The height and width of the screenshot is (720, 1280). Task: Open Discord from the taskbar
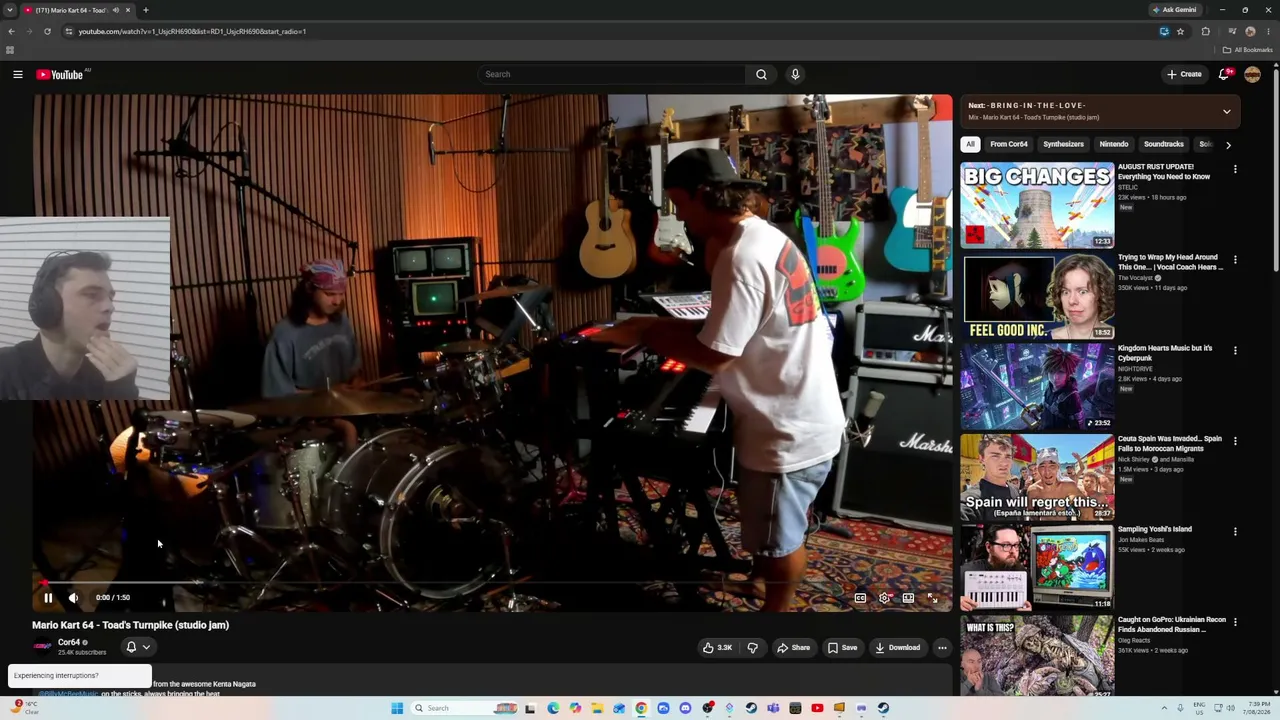click(x=685, y=708)
